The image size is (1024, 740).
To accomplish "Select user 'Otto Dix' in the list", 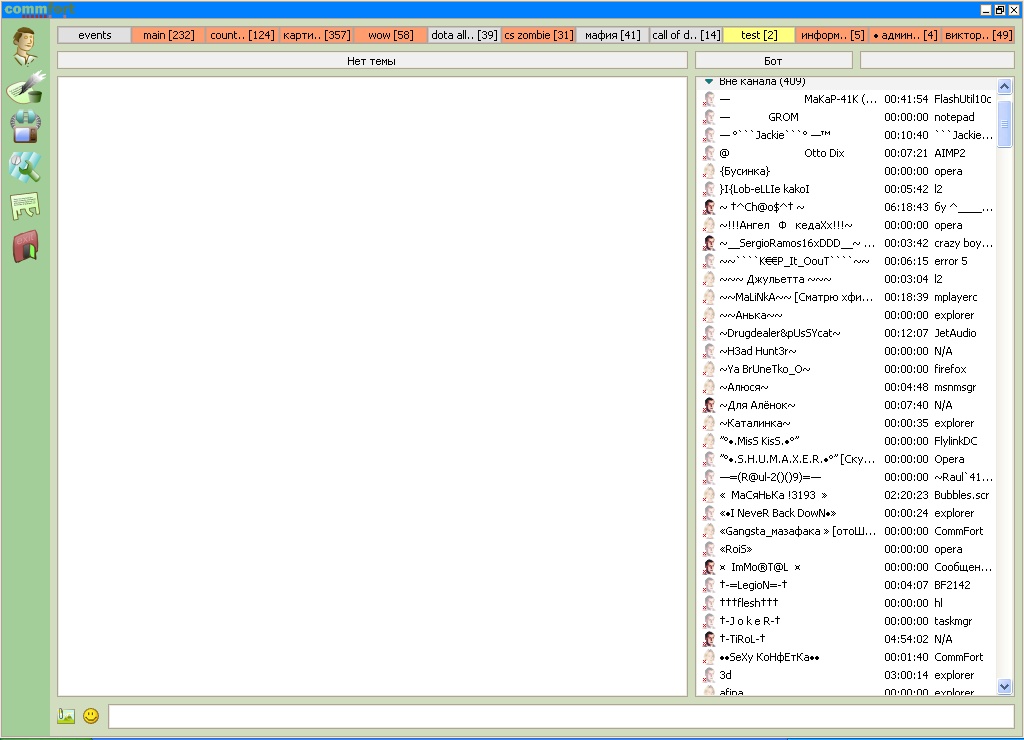I will point(823,153).
